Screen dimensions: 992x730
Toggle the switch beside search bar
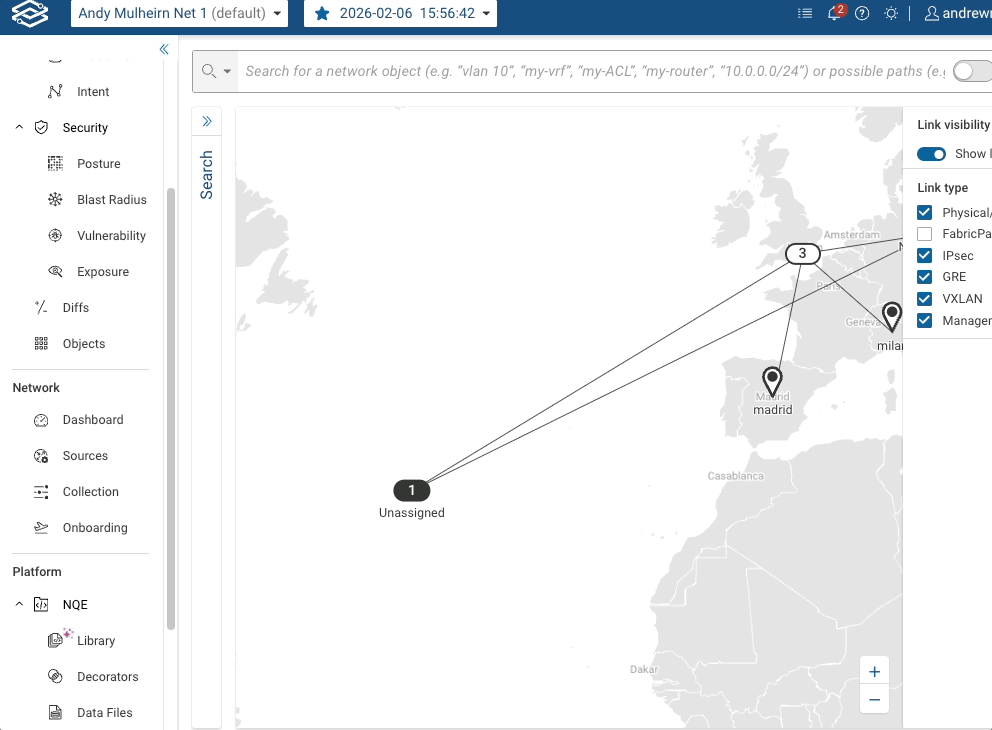[972, 71]
